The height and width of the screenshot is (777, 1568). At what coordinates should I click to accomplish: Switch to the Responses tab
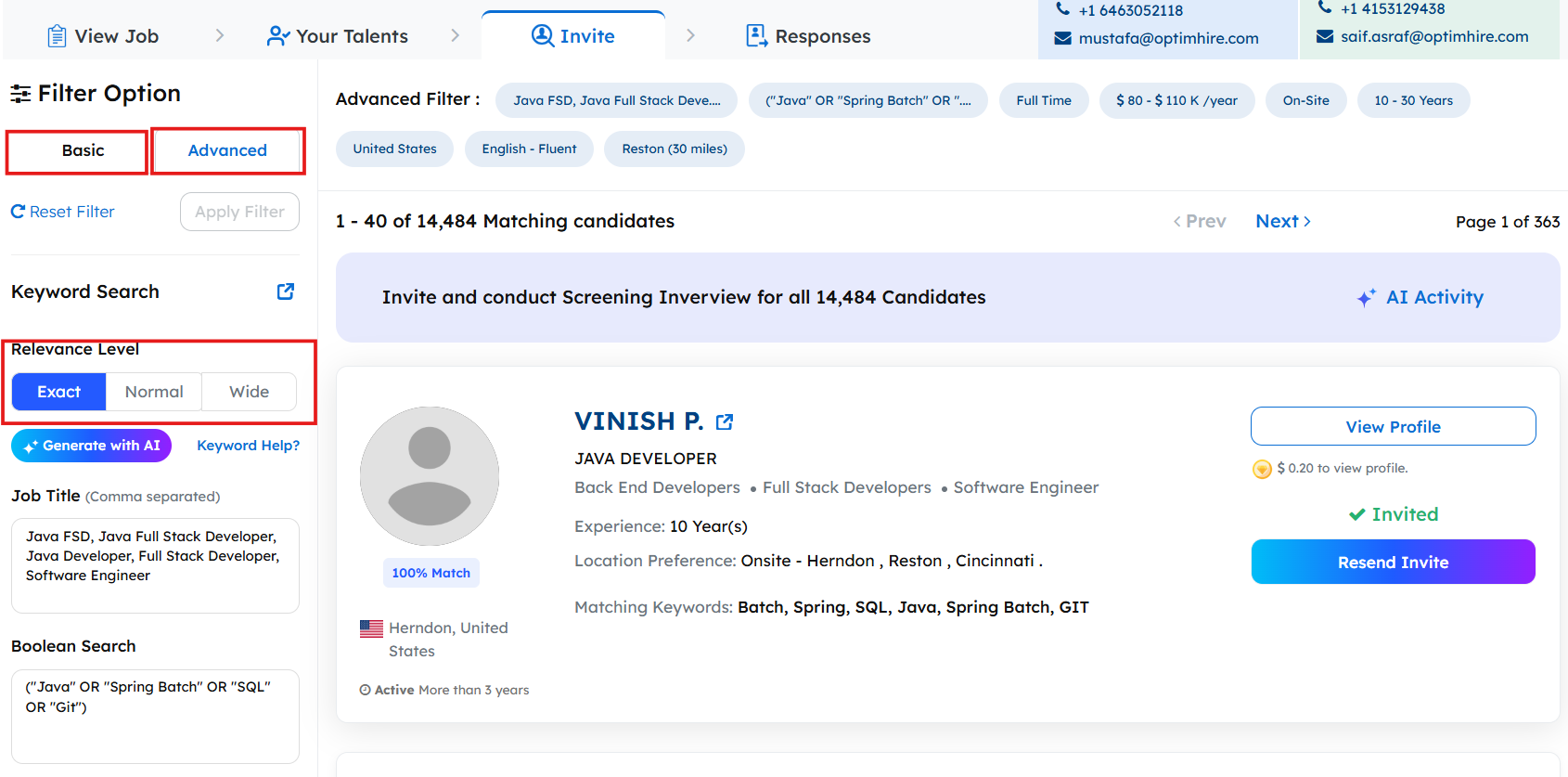(808, 36)
